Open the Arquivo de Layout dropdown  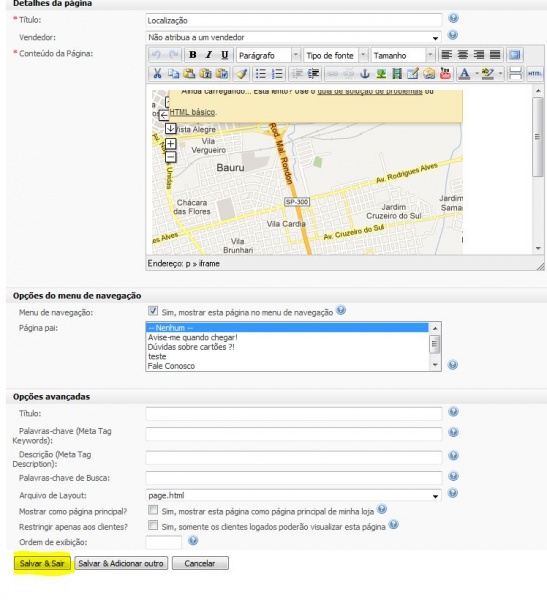(293, 495)
